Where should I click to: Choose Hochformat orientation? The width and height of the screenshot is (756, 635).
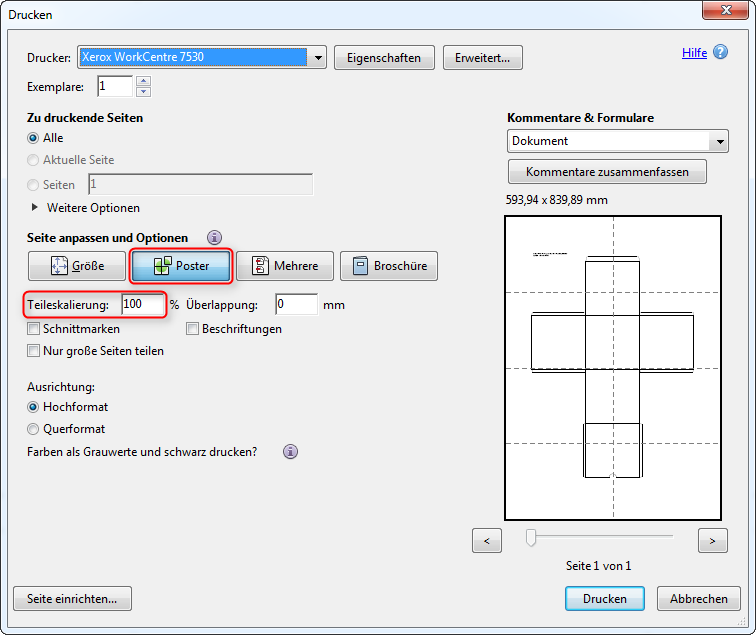(x=33, y=407)
